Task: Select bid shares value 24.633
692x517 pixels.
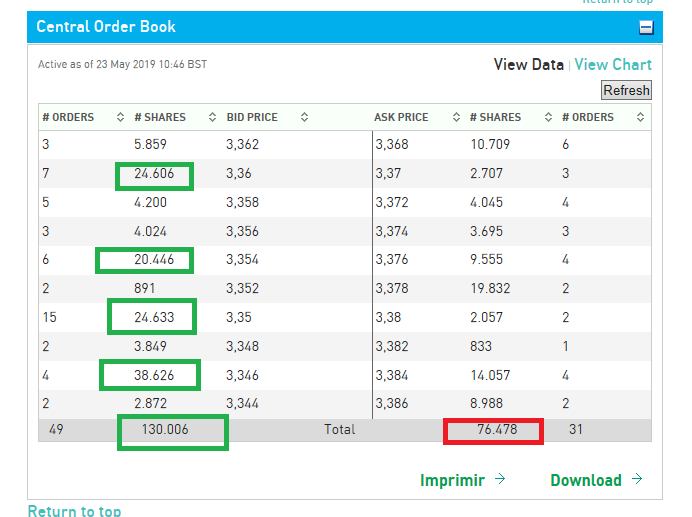Action: click(x=154, y=317)
